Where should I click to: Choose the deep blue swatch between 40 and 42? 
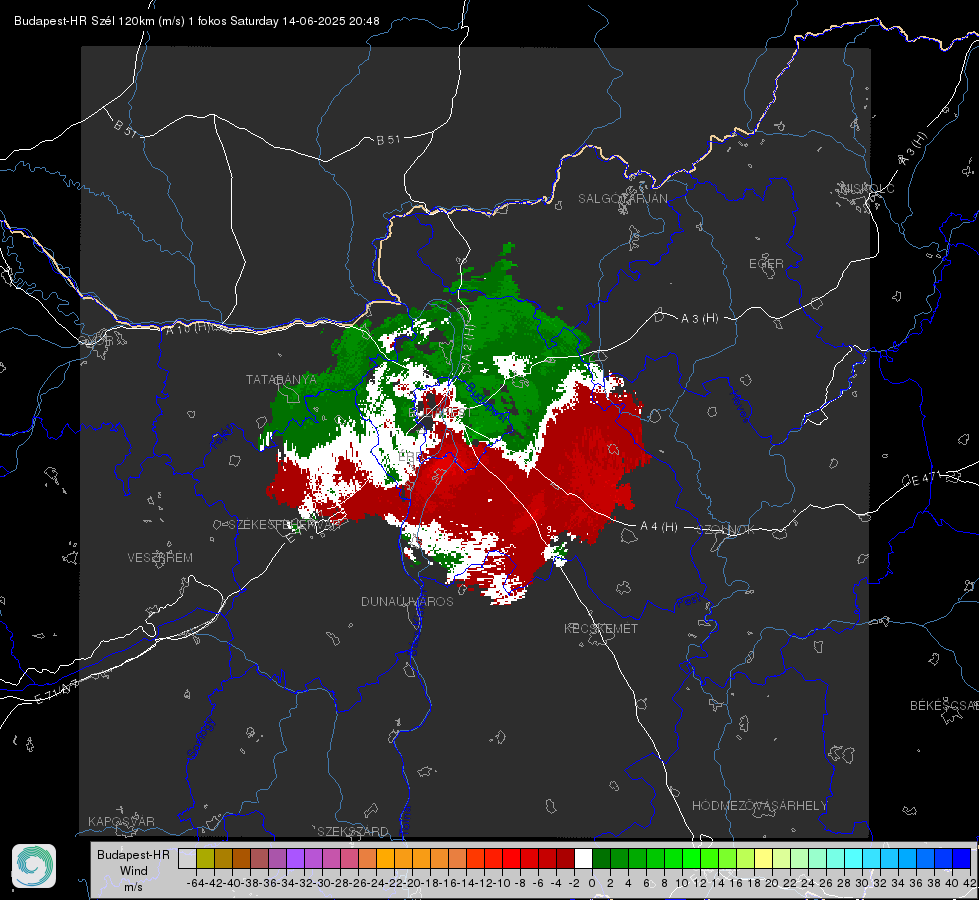click(x=962, y=859)
